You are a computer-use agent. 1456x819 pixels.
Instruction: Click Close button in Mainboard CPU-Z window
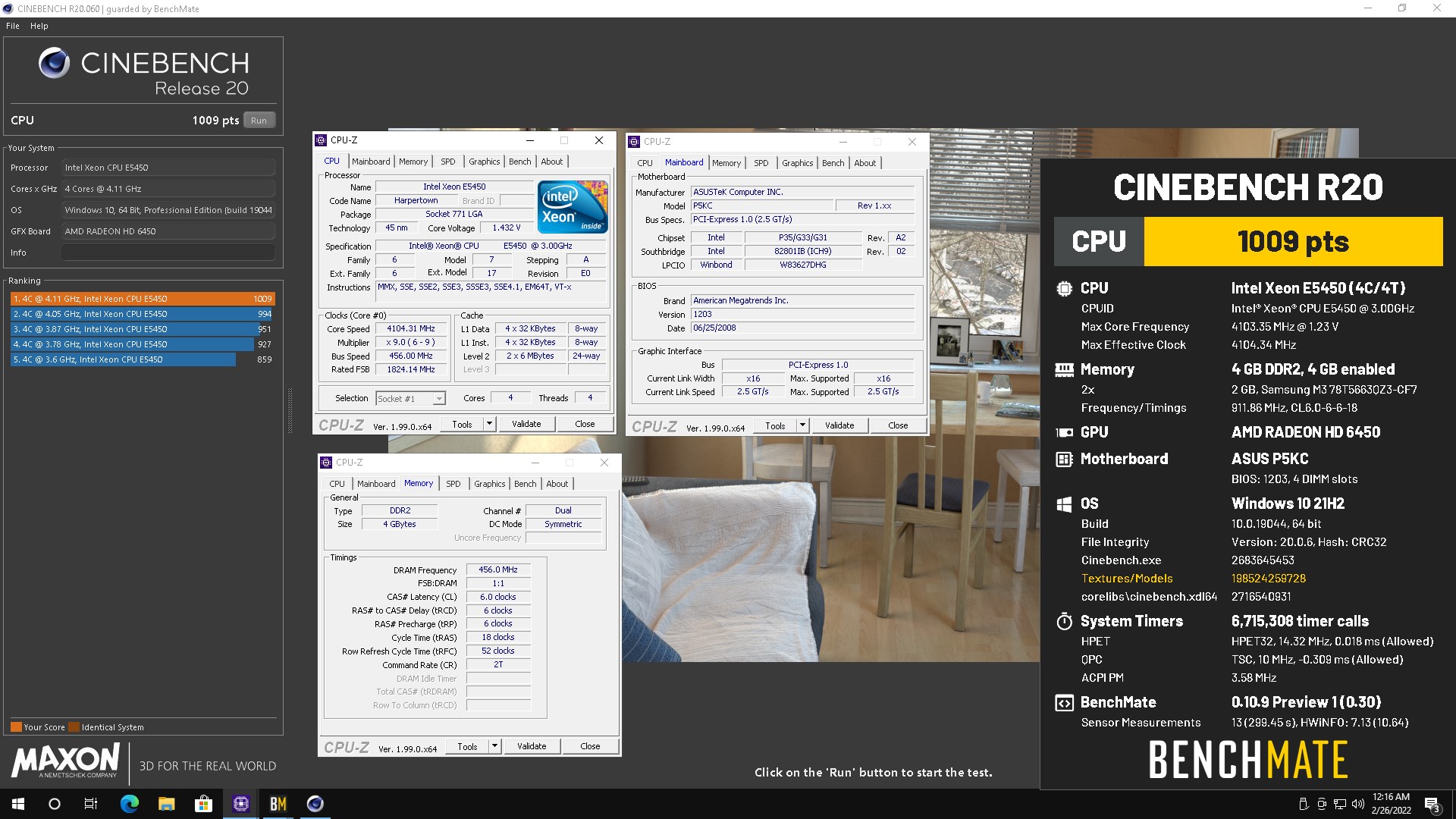[x=898, y=425]
